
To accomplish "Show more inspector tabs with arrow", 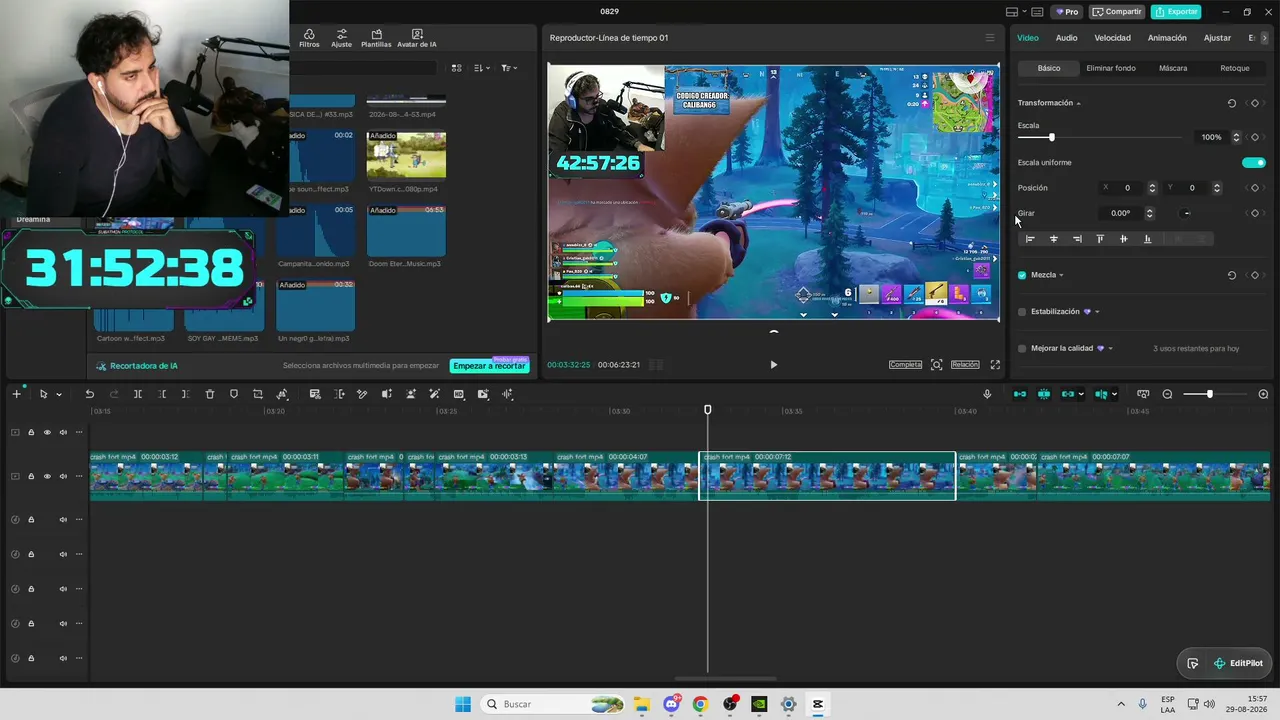I will tap(1265, 38).
